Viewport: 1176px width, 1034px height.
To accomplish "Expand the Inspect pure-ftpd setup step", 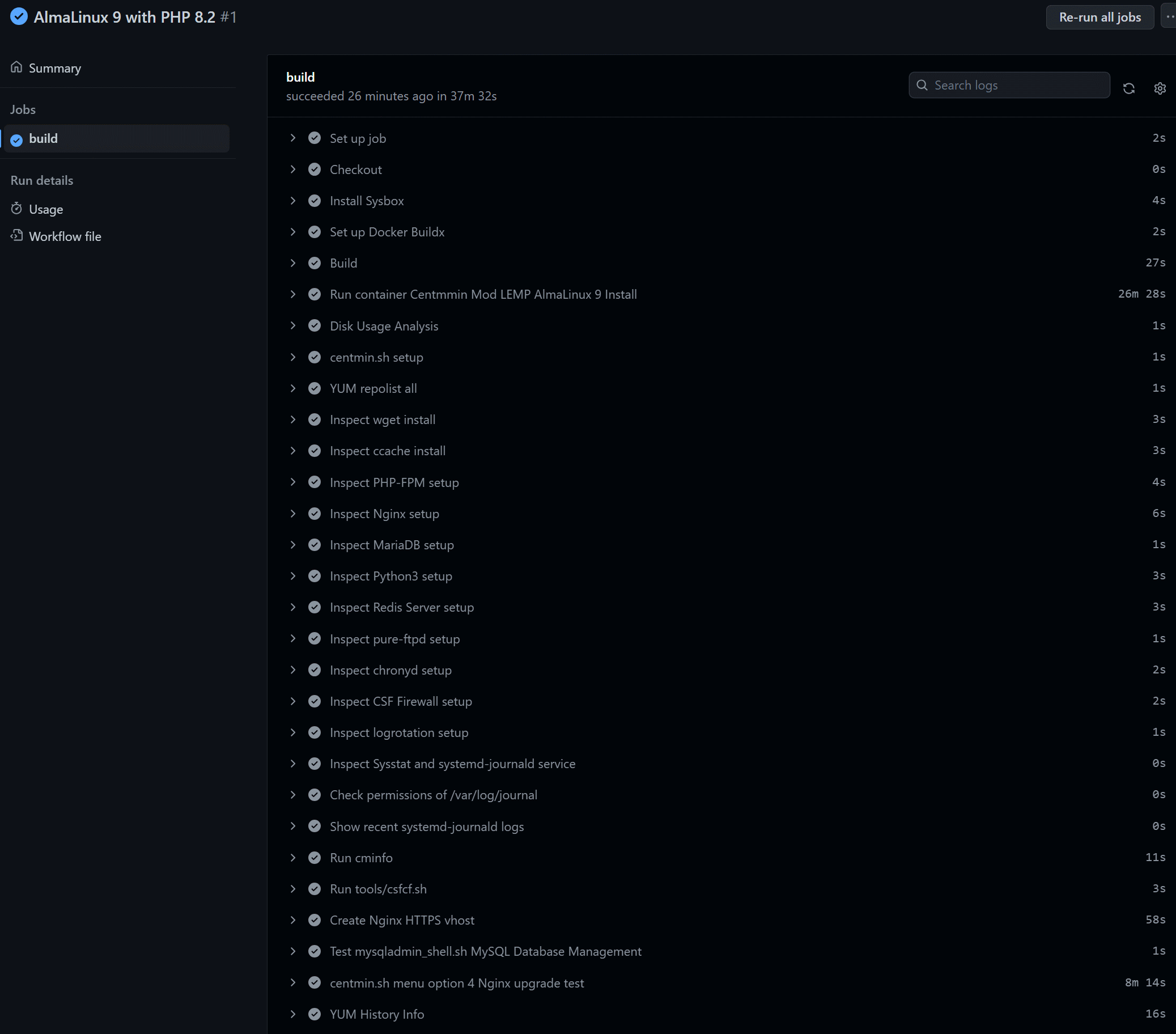I will pos(293,639).
